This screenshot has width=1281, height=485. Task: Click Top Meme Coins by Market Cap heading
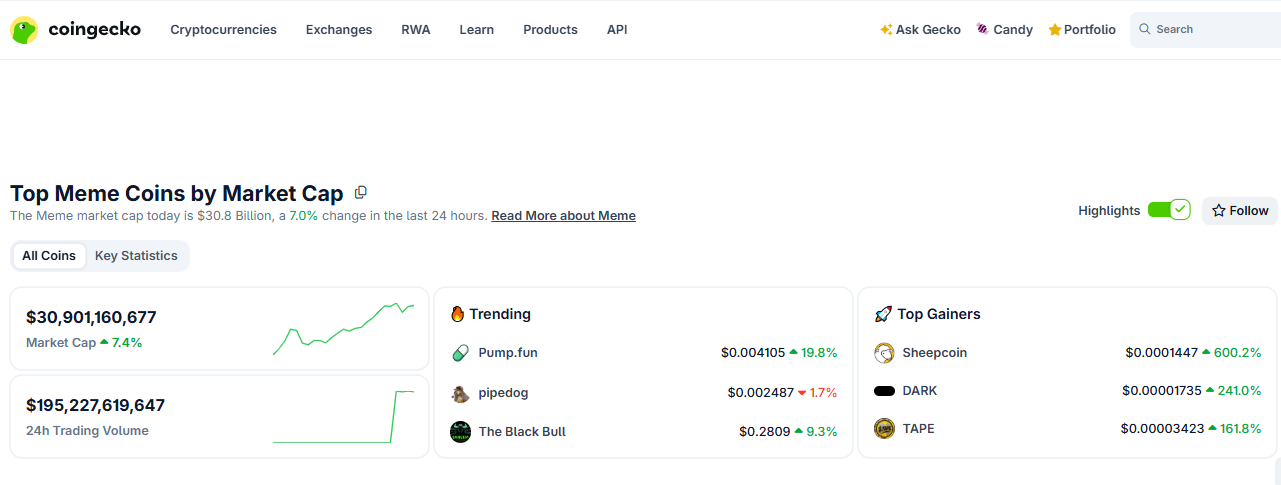[x=177, y=193]
